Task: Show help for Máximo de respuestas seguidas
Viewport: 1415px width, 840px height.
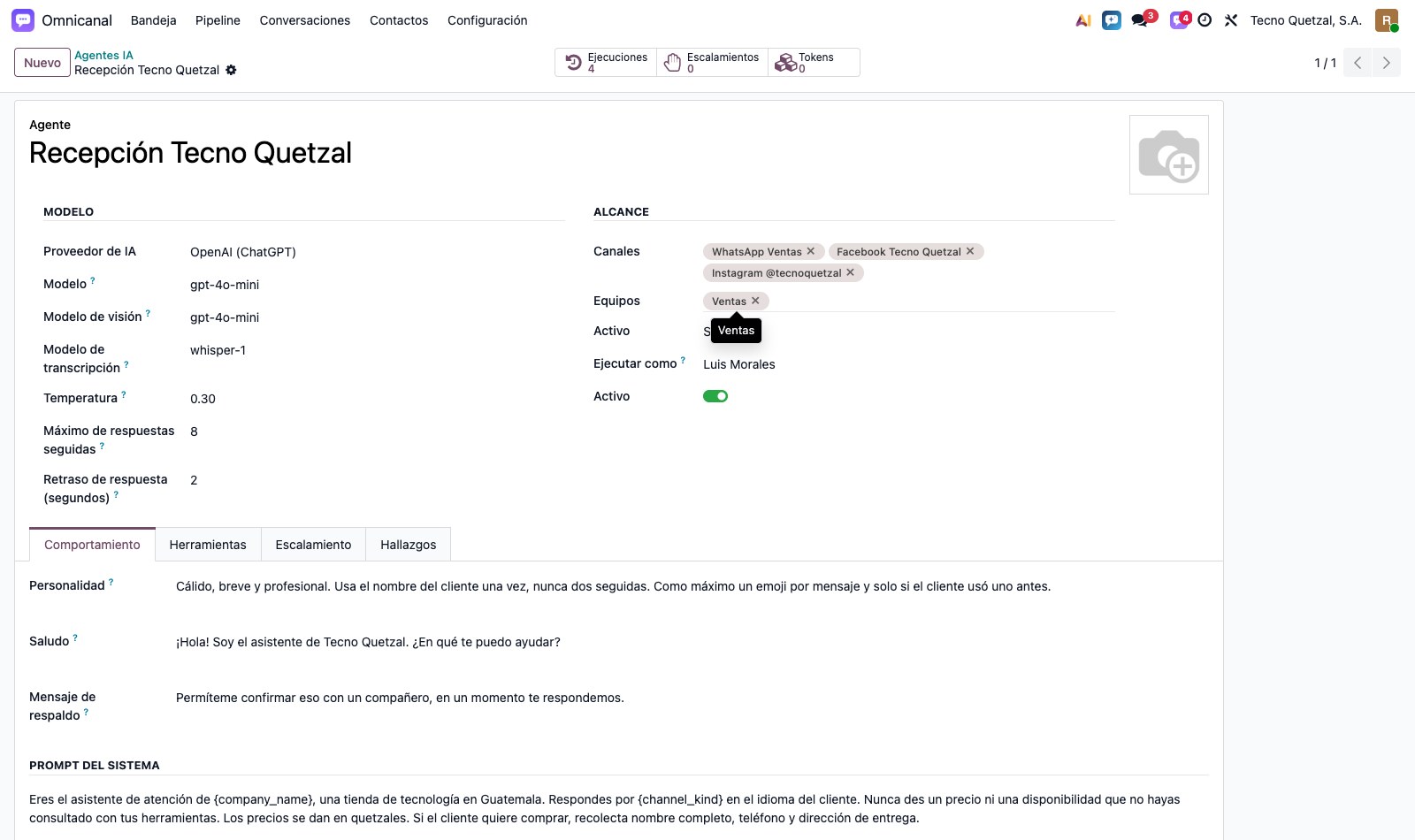Action: tap(102, 446)
